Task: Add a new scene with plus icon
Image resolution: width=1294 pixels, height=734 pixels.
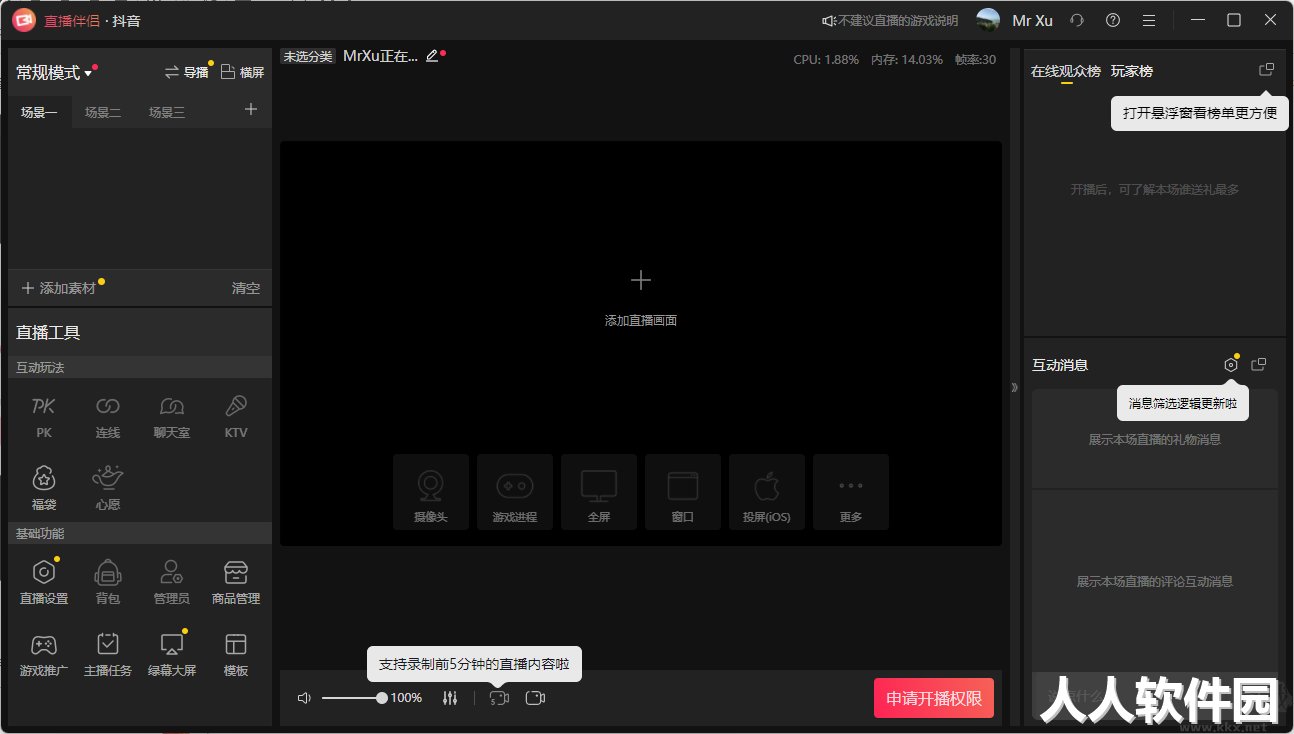Action: [x=251, y=109]
